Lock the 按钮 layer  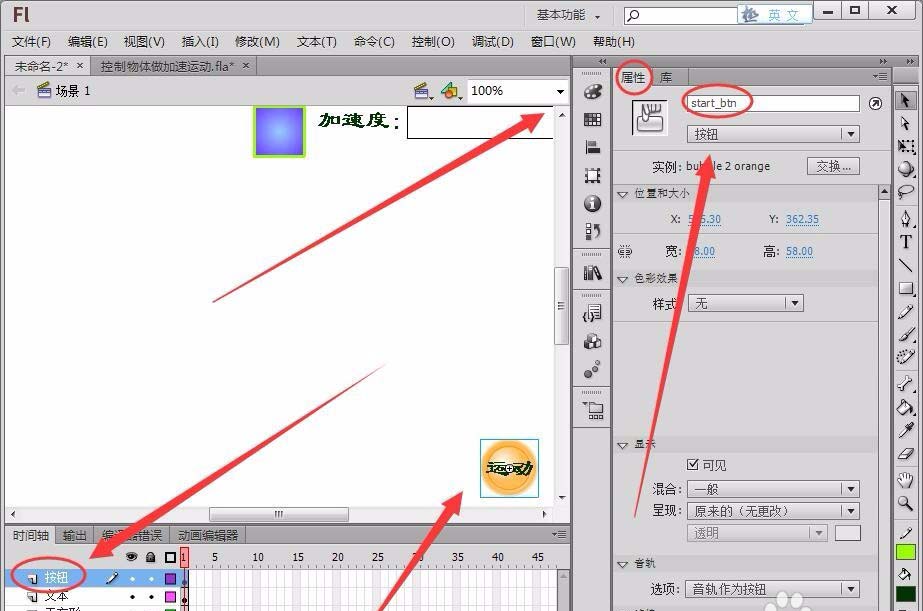click(151, 579)
